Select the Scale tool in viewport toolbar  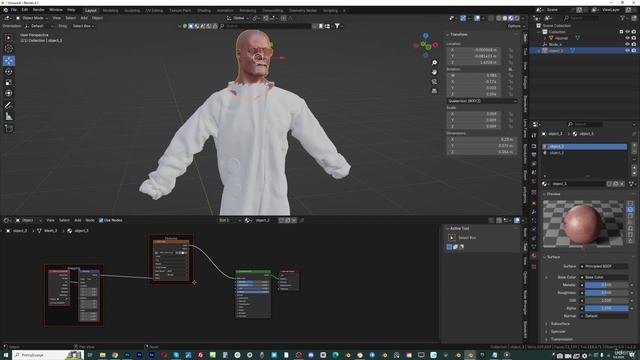point(9,82)
